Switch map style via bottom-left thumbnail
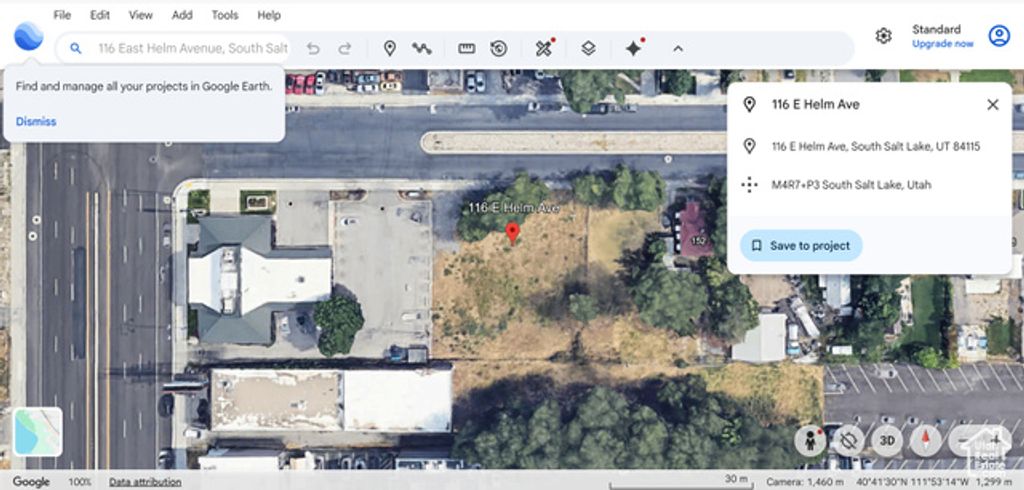This screenshot has height=490, width=1024. click(38, 432)
